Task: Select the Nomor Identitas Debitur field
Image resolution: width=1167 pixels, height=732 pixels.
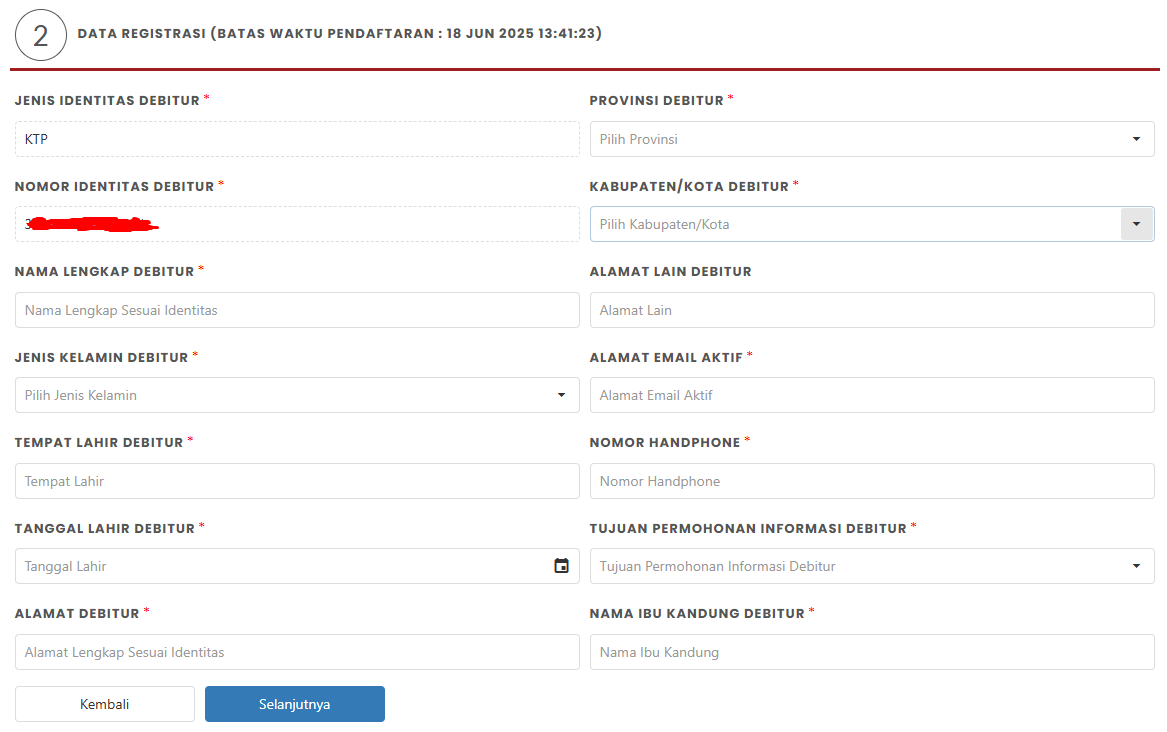Action: click(x=296, y=224)
